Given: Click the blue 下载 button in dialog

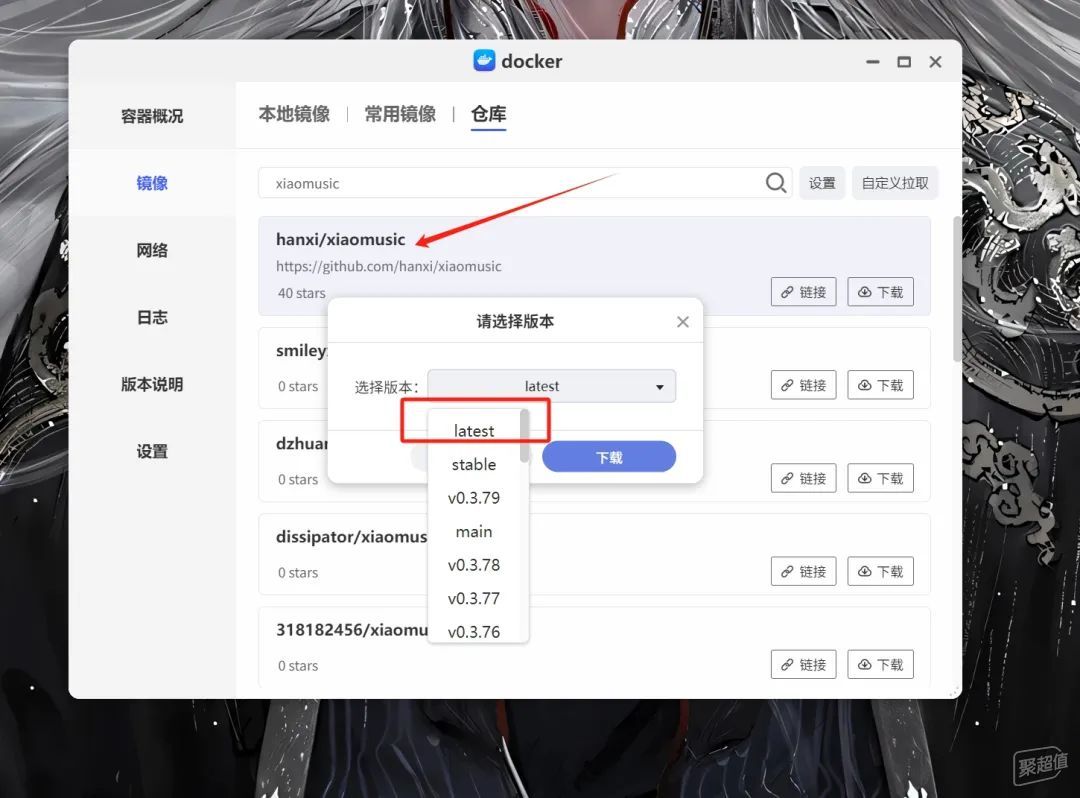Looking at the screenshot, I should pyautogui.click(x=609, y=457).
